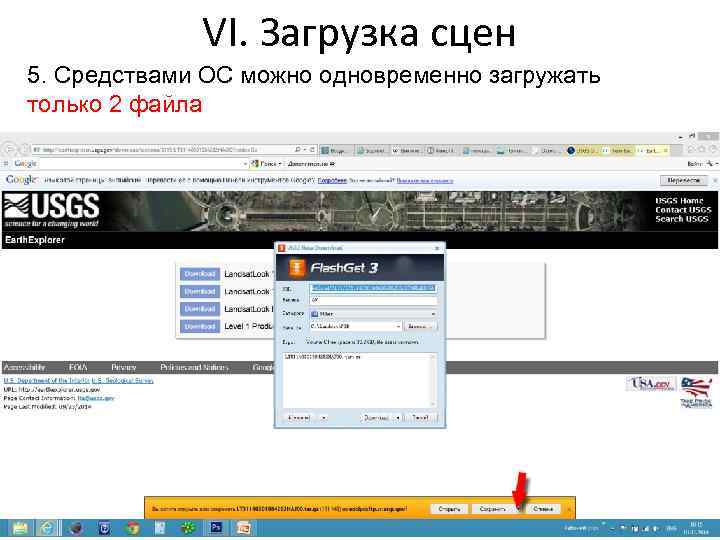Open Policies and Notices footer item
Viewport: 720px width, 540px height.
(x=194, y=367)
